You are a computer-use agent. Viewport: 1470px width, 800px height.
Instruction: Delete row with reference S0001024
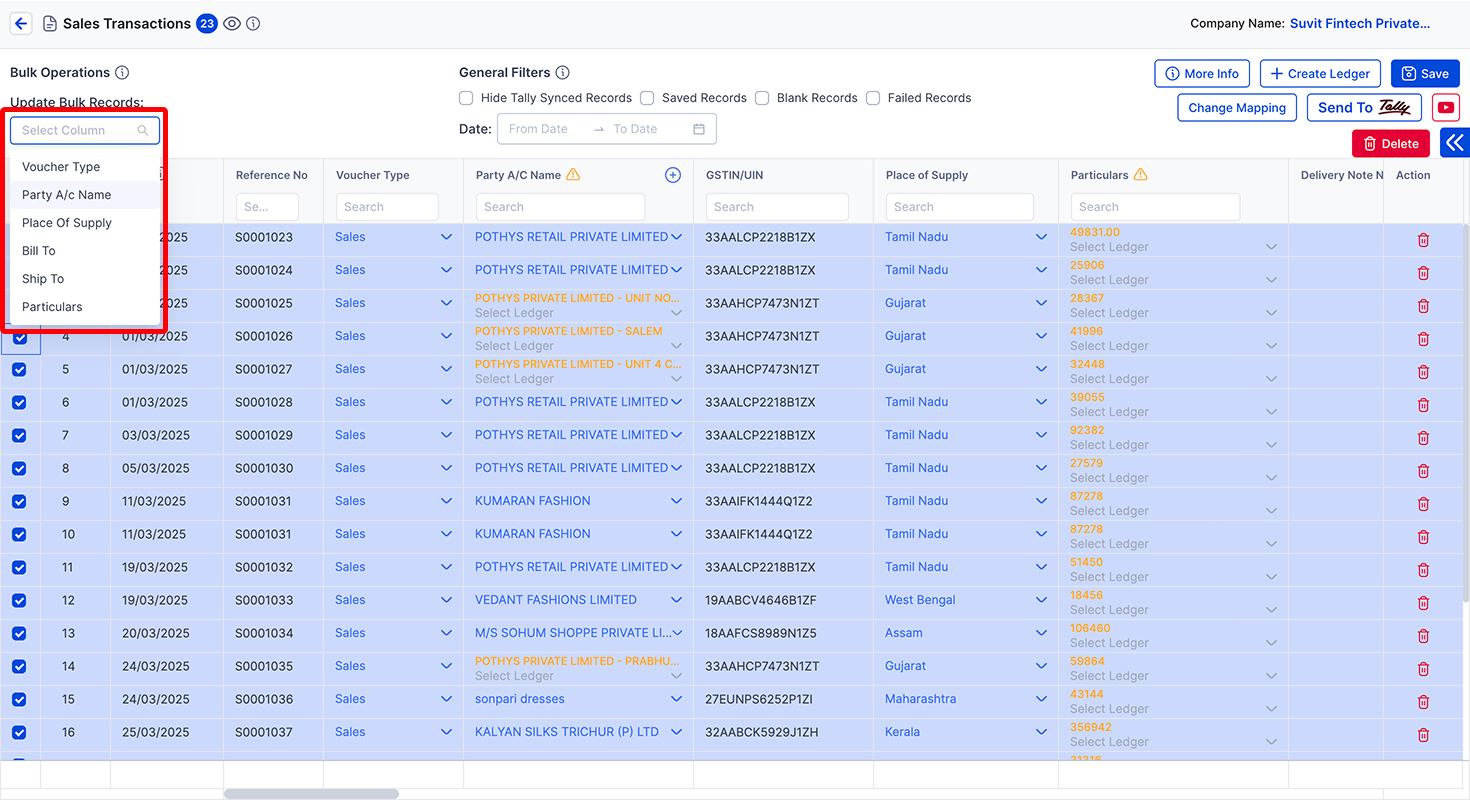[x=1423, y=273]
